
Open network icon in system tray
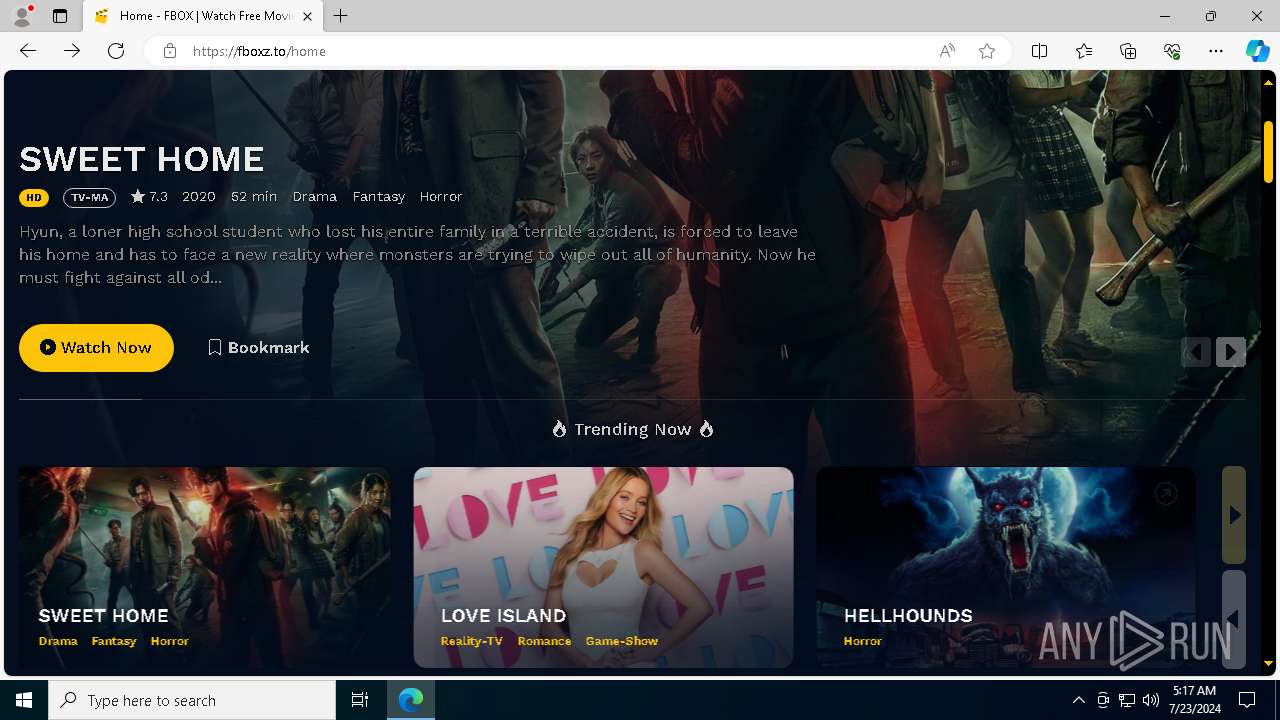pyautogui.click(x=1127, y=700)
